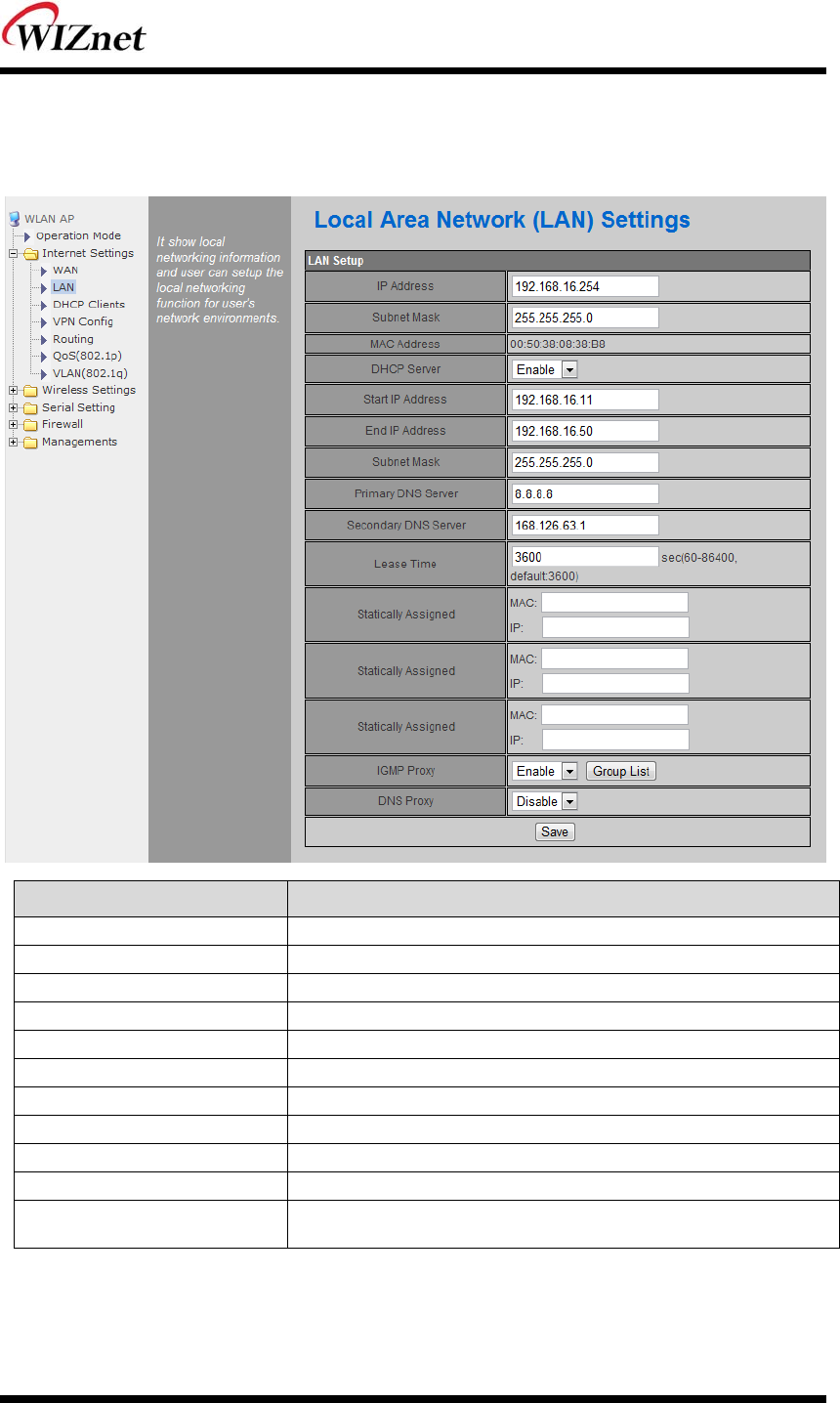Click the Lease Time field
Screen dimensions: 840x1403
pos(585,556)
